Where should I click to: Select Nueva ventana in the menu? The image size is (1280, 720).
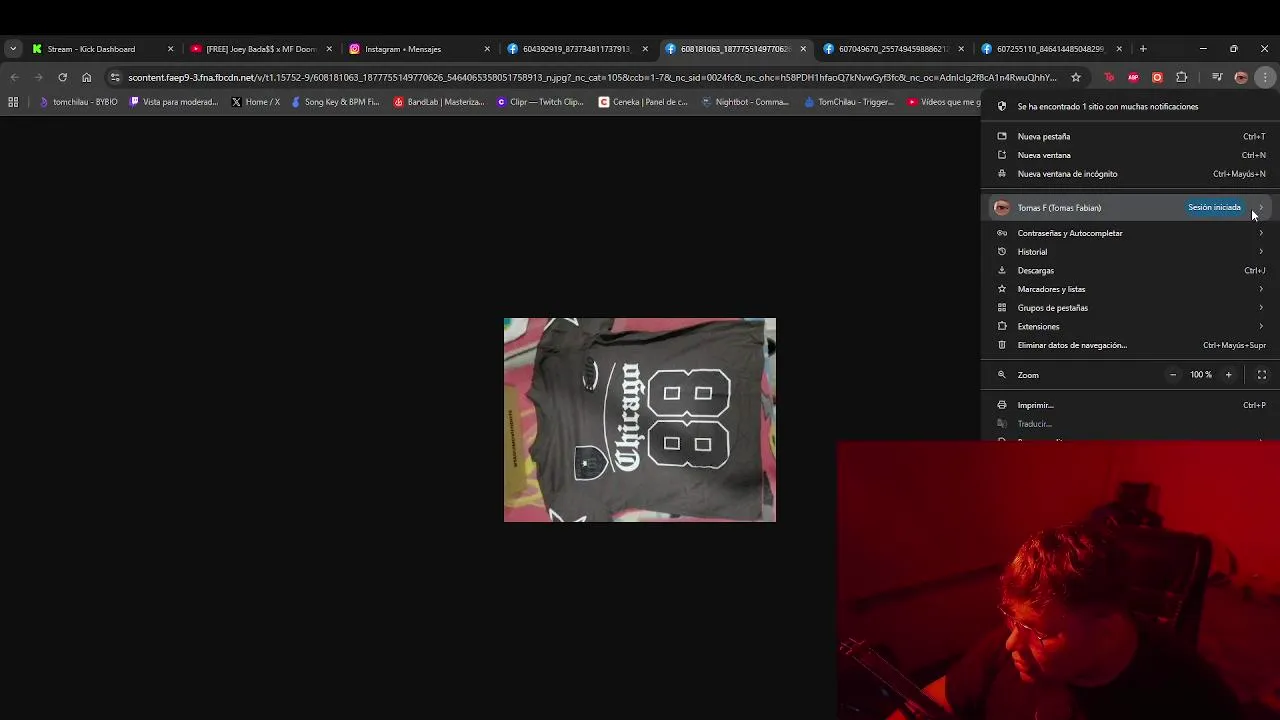pyautogui.click(x=1130, y=155)
